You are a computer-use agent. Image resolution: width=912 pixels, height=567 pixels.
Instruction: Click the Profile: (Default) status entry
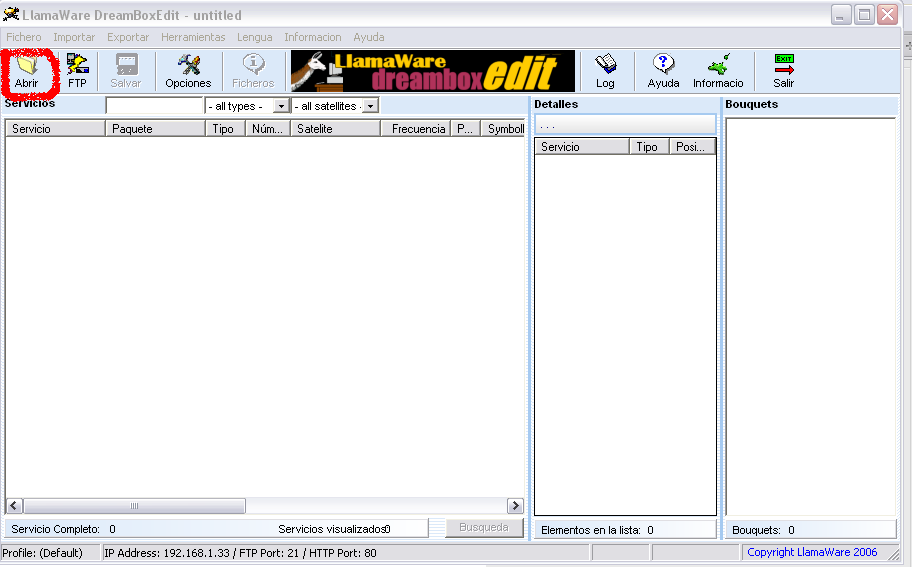(x=42, y=552)
